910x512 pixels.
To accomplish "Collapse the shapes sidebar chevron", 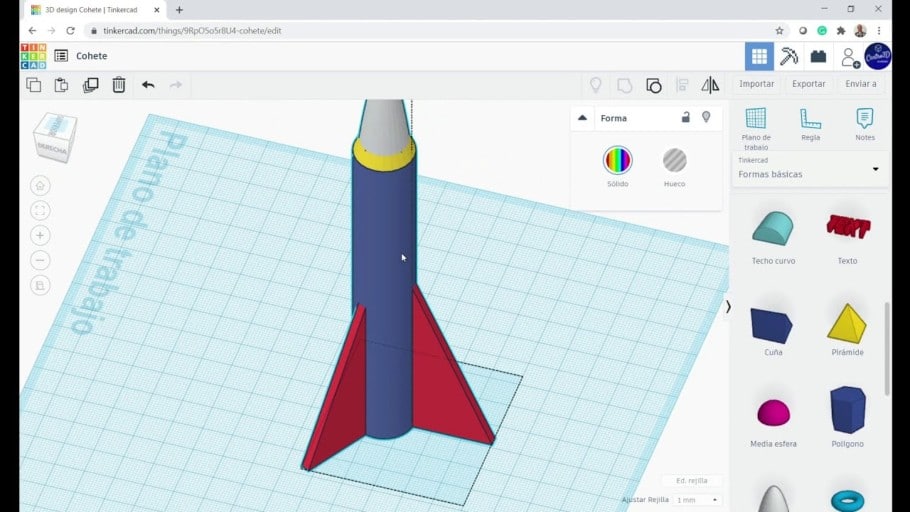I will tap(728, 307).
